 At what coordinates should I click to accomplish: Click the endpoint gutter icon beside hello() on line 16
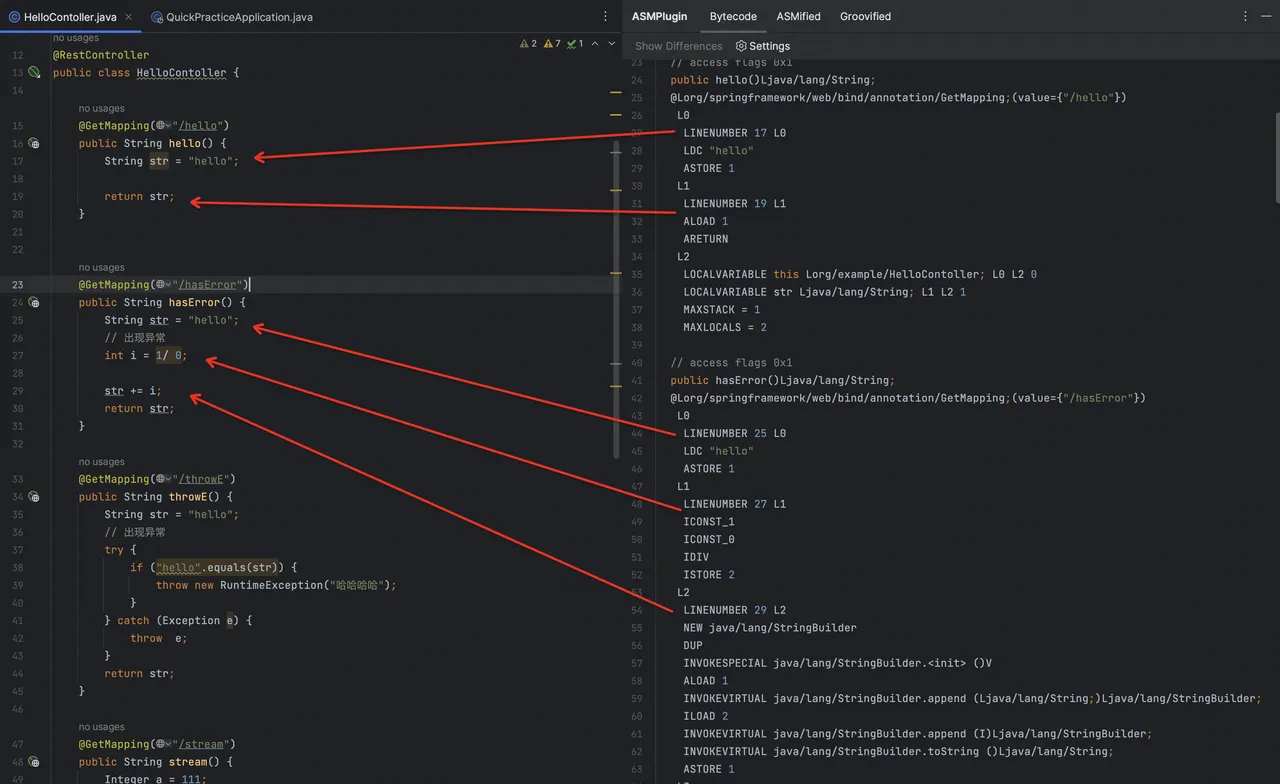tap(34, 143)
